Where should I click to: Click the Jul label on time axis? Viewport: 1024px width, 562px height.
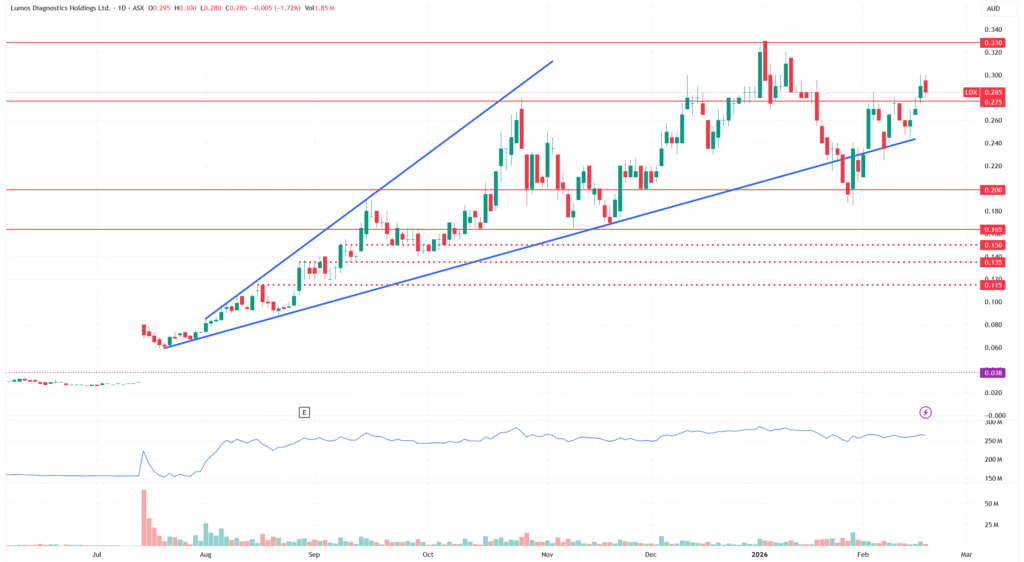pos(97,555)
